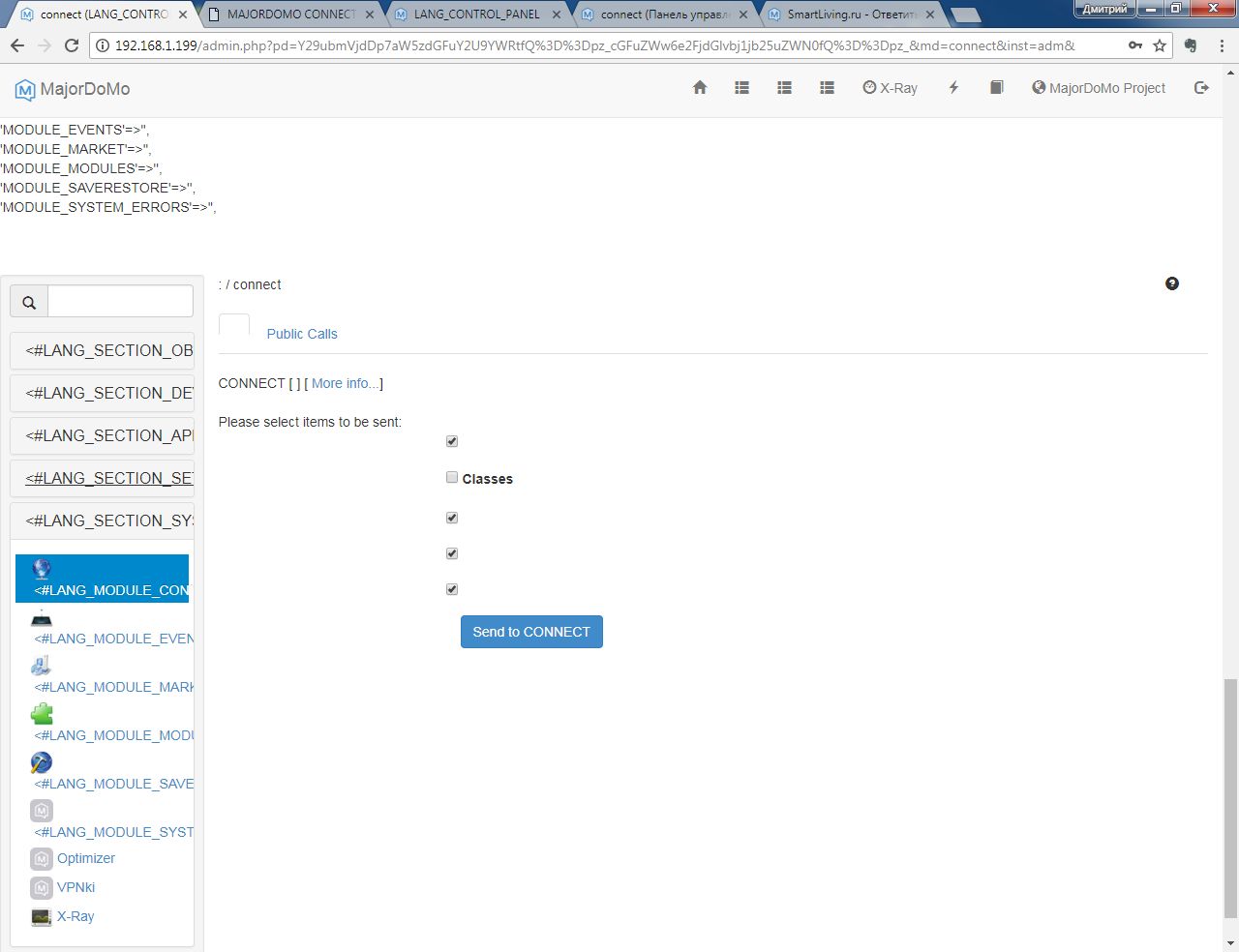The image size is (1239, 952).
Task: Go back in the browser
Action: coord(17,45)
